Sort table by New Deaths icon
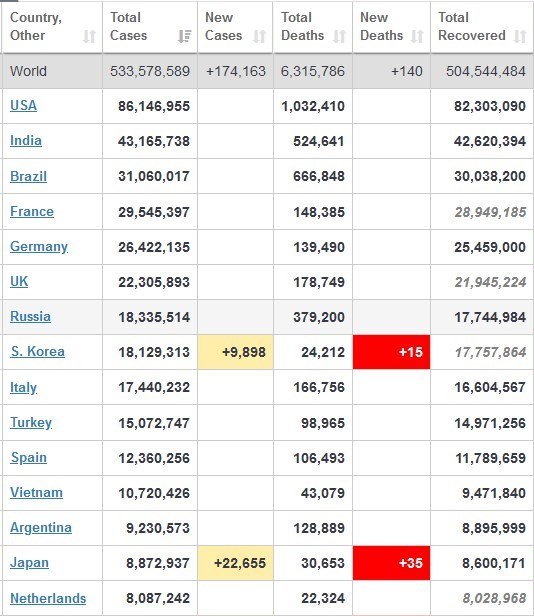534x616 pixels. point(417,36)
